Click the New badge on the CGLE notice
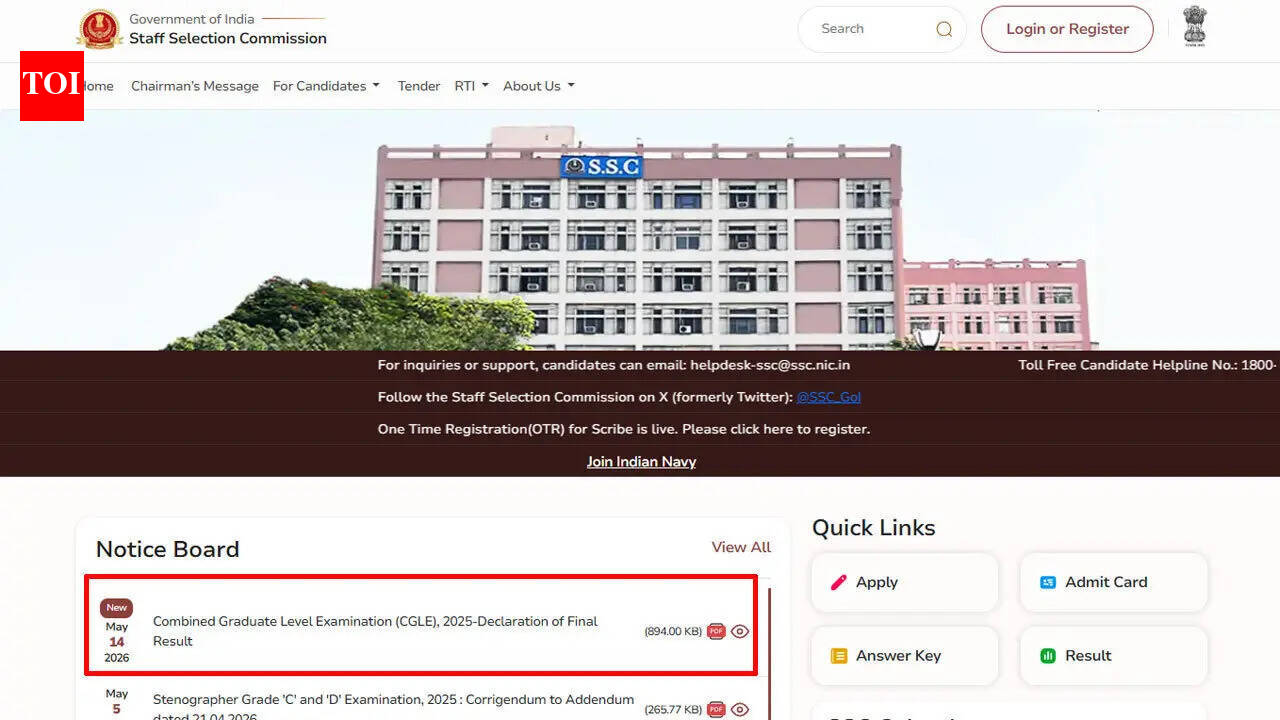This screenshot has height=720, width=1280. (117, 608)
